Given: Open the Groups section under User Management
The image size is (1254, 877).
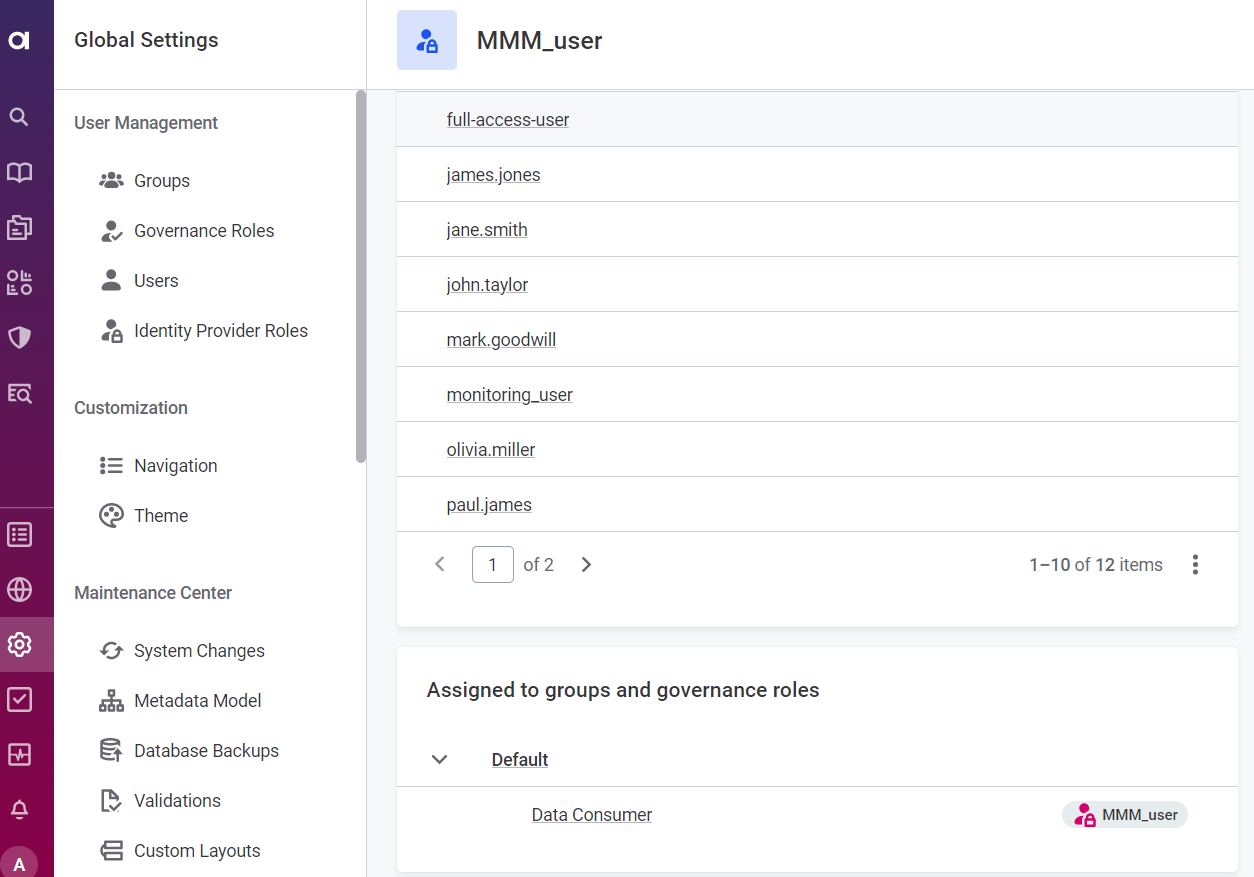Looking at the screenshot, I should [x=161, y=180].
